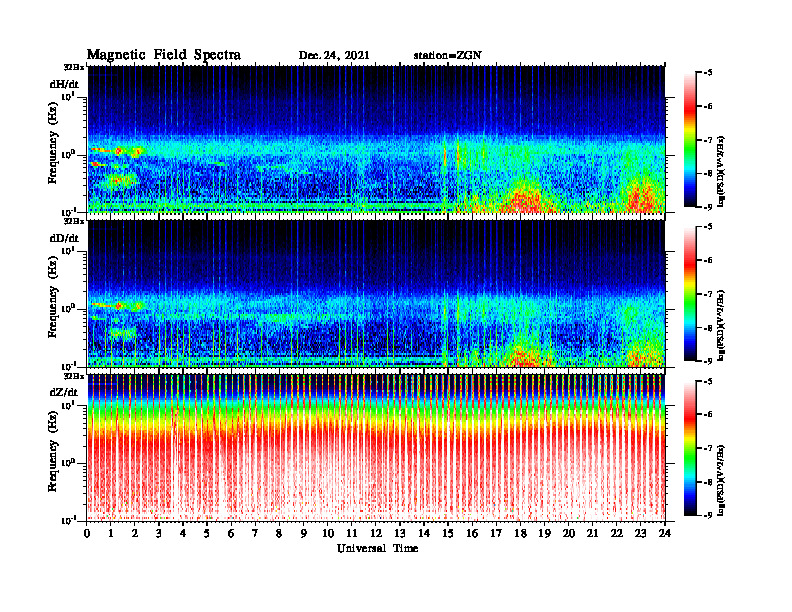The height and width of the screenshot is (612, 792).
Task: Click the "-5" tick on dH/dt color scale
Action: [x=708, y=73]
